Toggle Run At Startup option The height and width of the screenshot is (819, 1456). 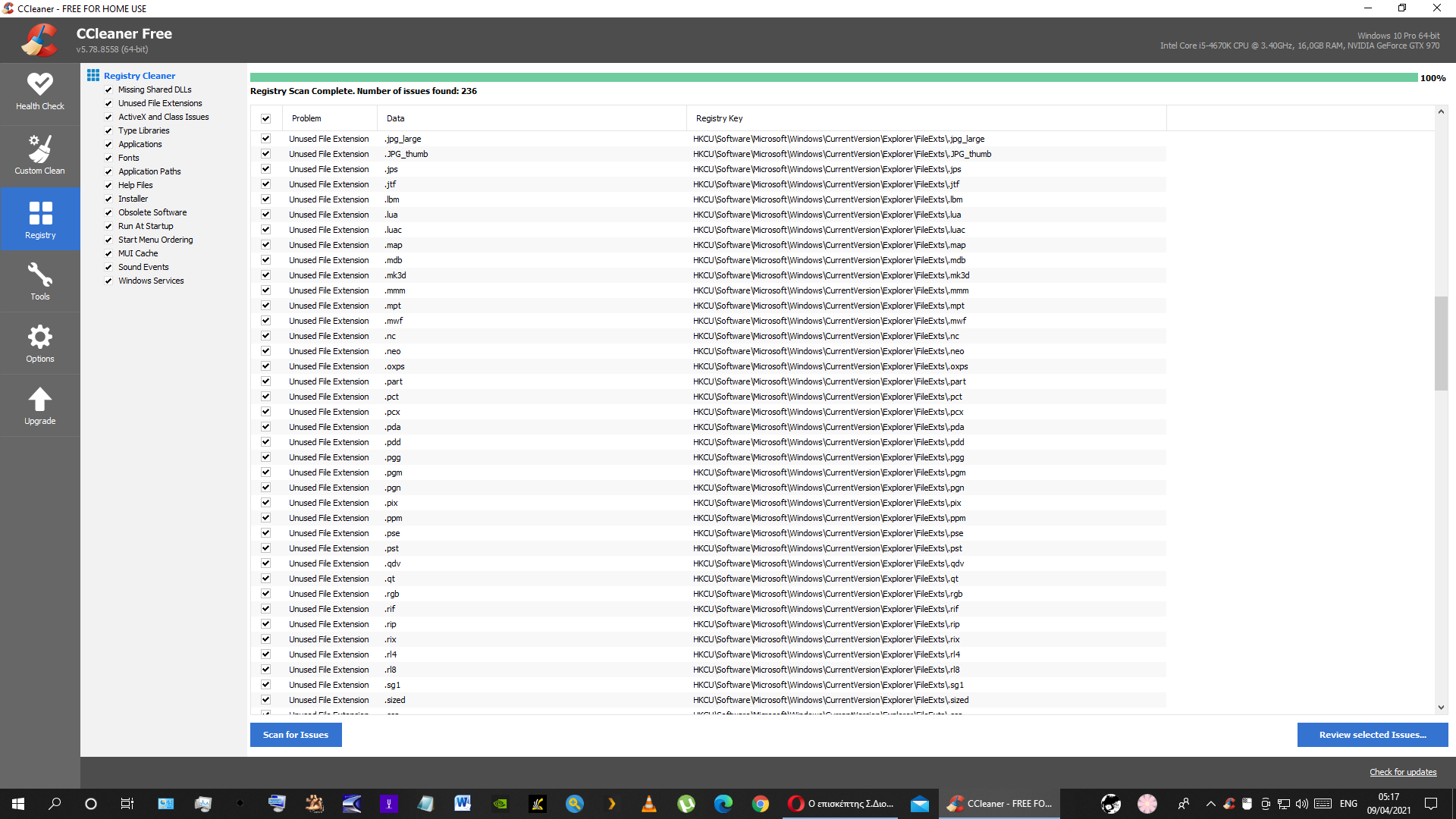[x=108, y=226]
